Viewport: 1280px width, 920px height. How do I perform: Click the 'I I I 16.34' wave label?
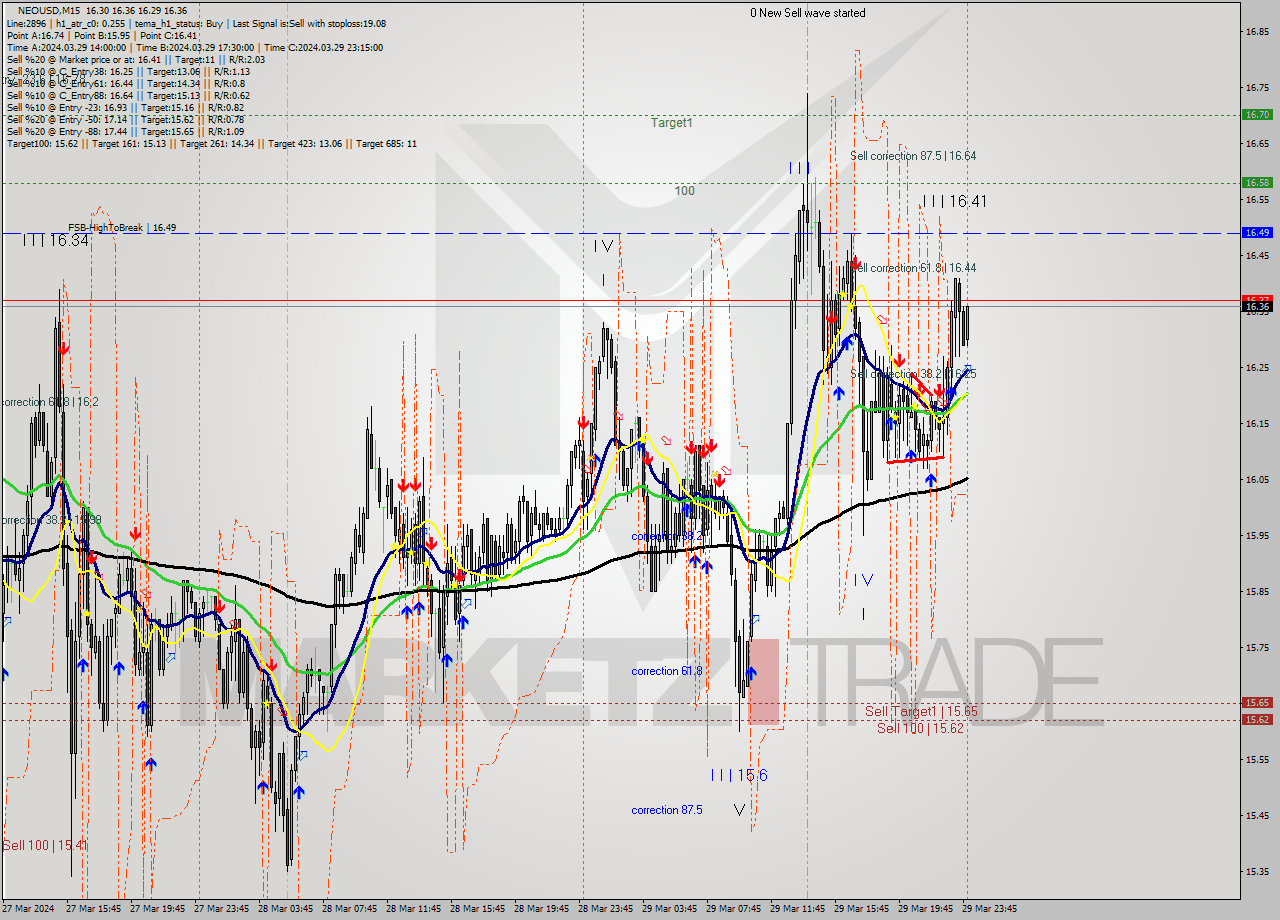pyautogui.click(x=56, y=241)
